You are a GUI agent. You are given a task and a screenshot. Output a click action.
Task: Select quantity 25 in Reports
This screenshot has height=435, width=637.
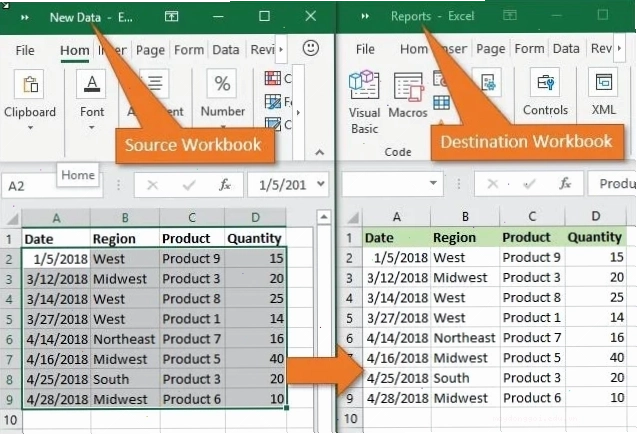(596, 298)
